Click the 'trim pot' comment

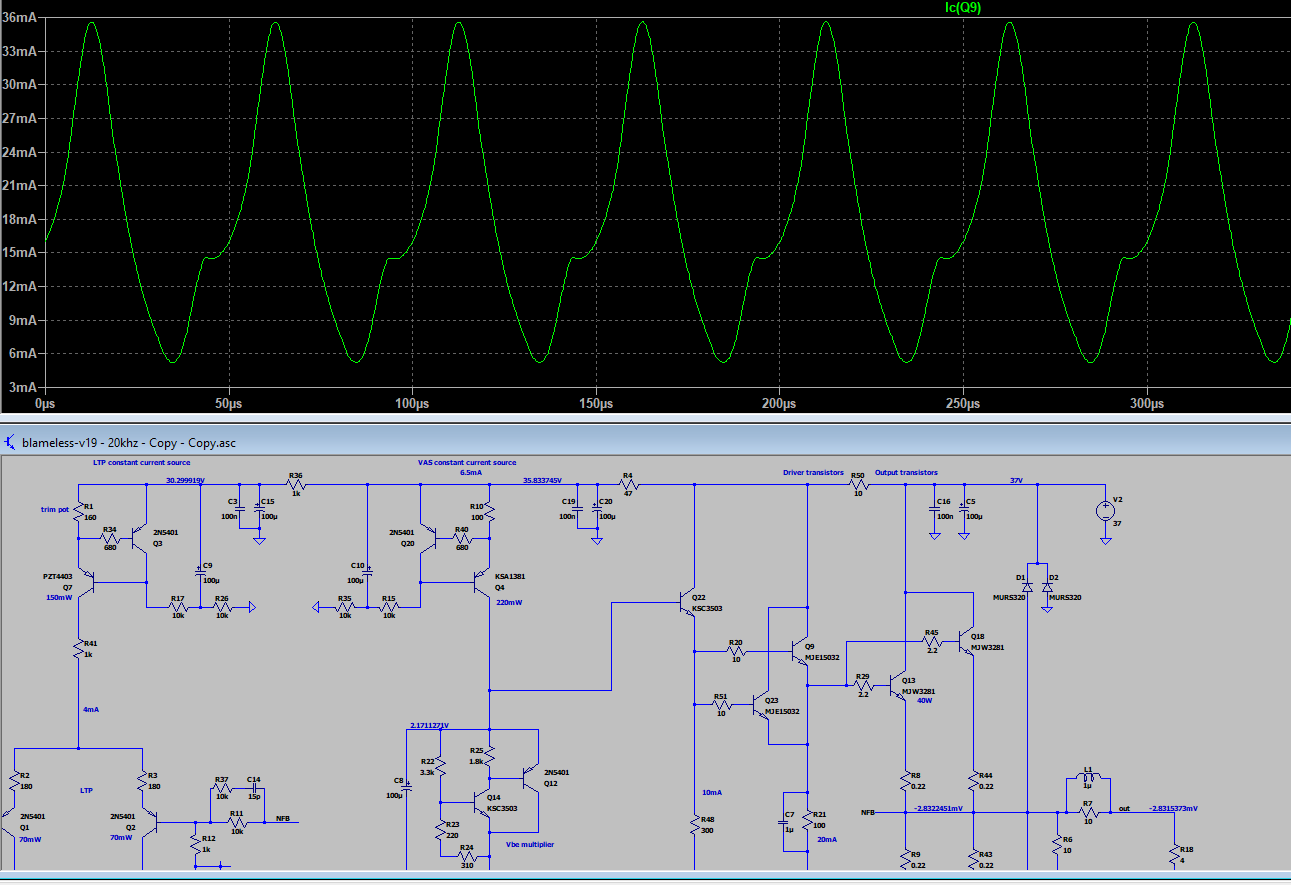(x=56, y=509)
